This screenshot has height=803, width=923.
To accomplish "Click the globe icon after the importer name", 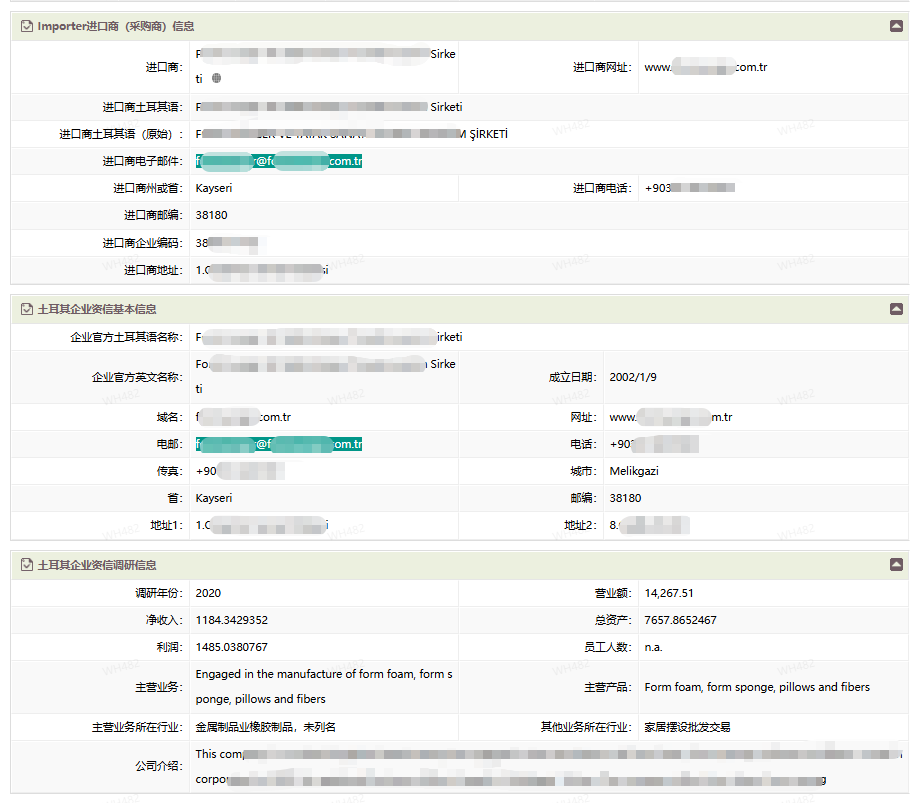I will pos(217,78).
